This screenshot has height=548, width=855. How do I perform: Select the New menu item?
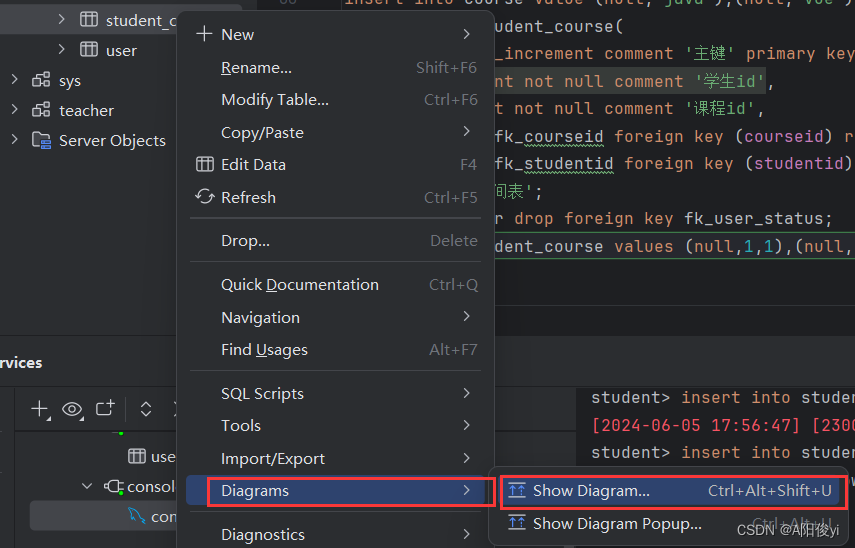pyautogui.click(x=335, y=34)
